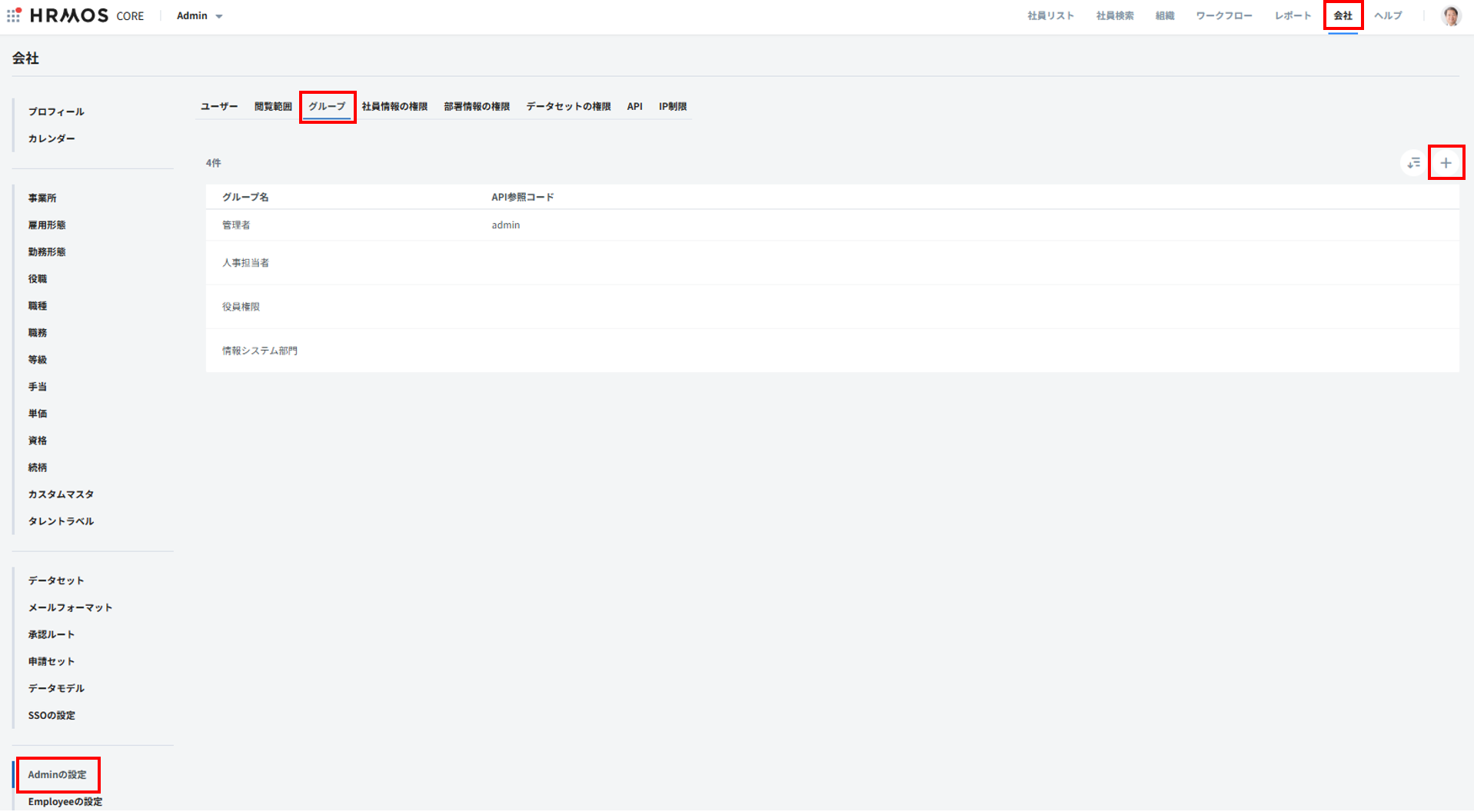Open the user profile avatar
The width and height of the screenshot is (1474, 812).
[1450, 15]
